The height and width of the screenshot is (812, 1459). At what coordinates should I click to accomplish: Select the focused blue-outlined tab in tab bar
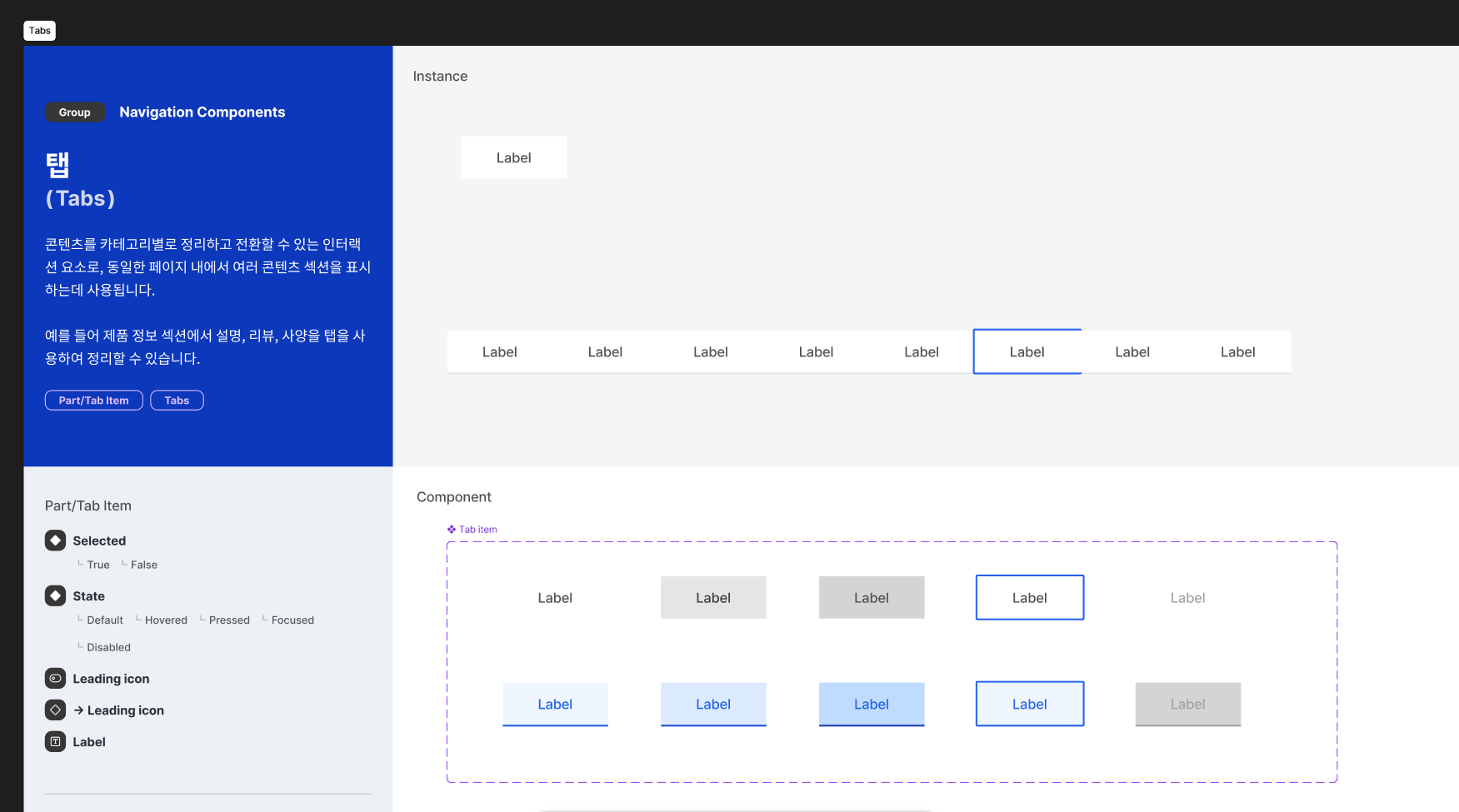(1027, 351)
